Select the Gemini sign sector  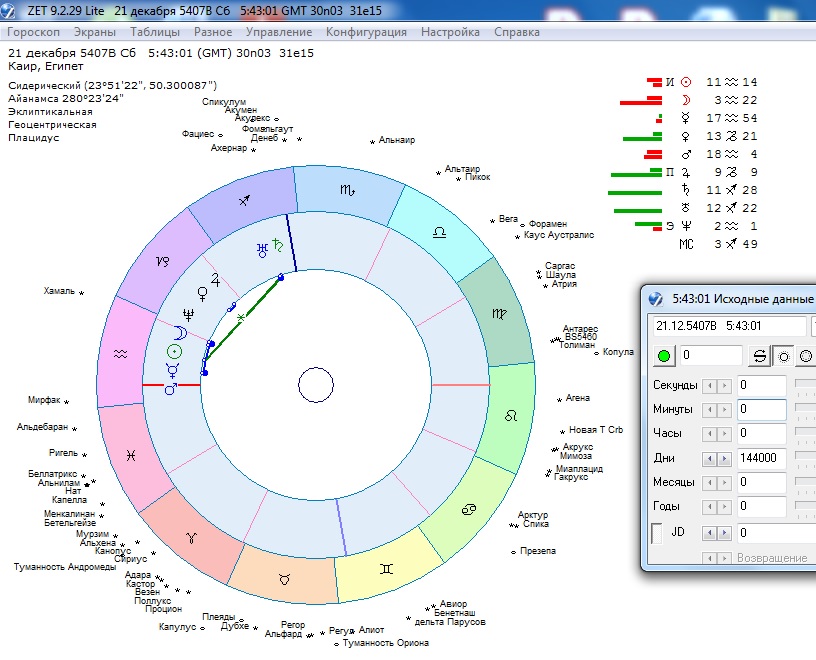pos(386,569)
